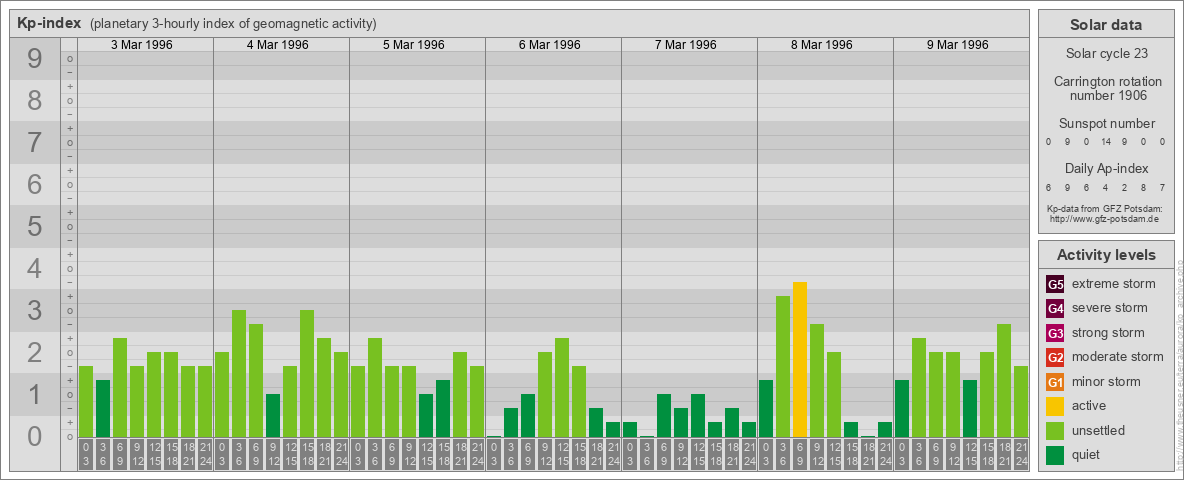Click the 12-15 hour bar on 6 Mar 1996
The width and height of the screenshot is (1184, 480).
coord(562,388)
